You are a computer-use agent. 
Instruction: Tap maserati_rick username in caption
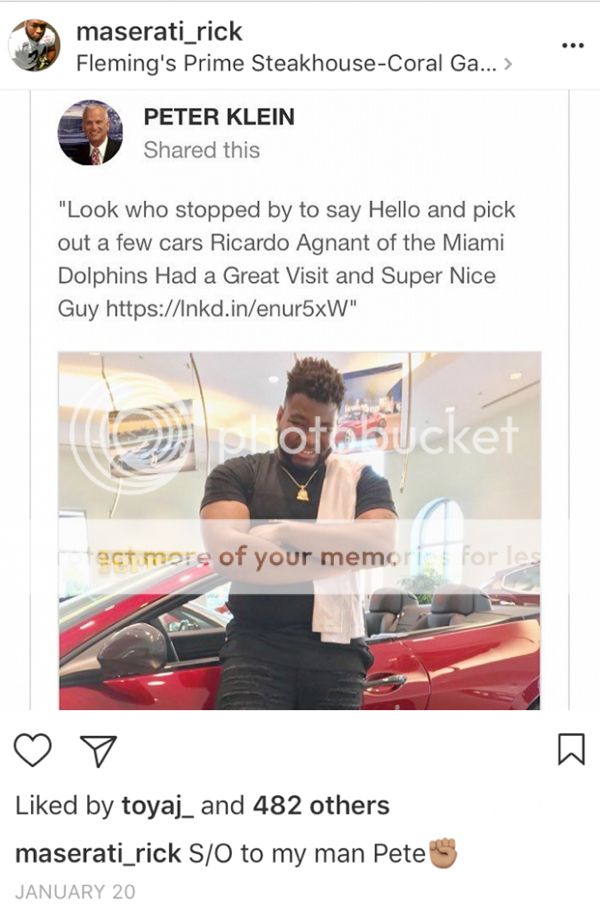tap(98, 854)
